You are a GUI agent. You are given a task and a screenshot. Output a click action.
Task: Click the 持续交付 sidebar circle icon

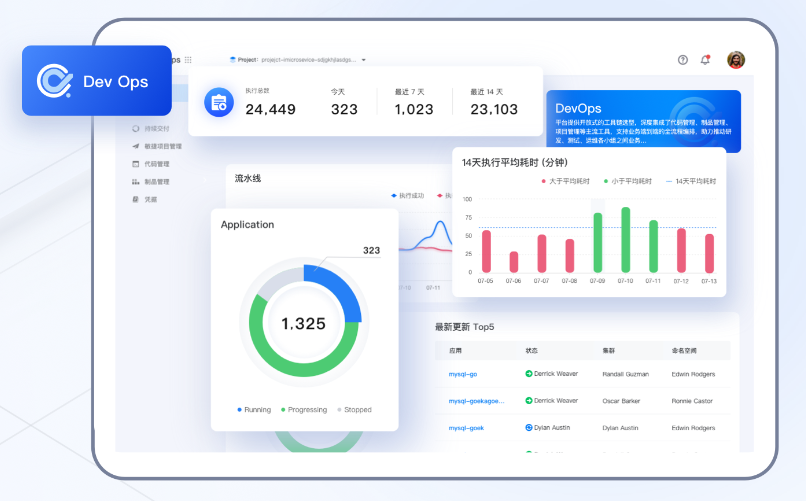[x=136, y=128]
